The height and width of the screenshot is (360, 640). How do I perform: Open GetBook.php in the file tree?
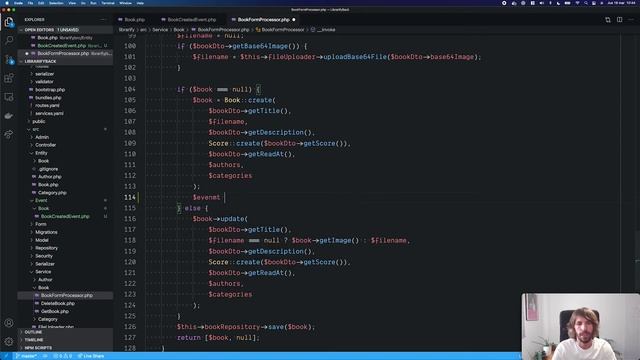tap(55, 311)
